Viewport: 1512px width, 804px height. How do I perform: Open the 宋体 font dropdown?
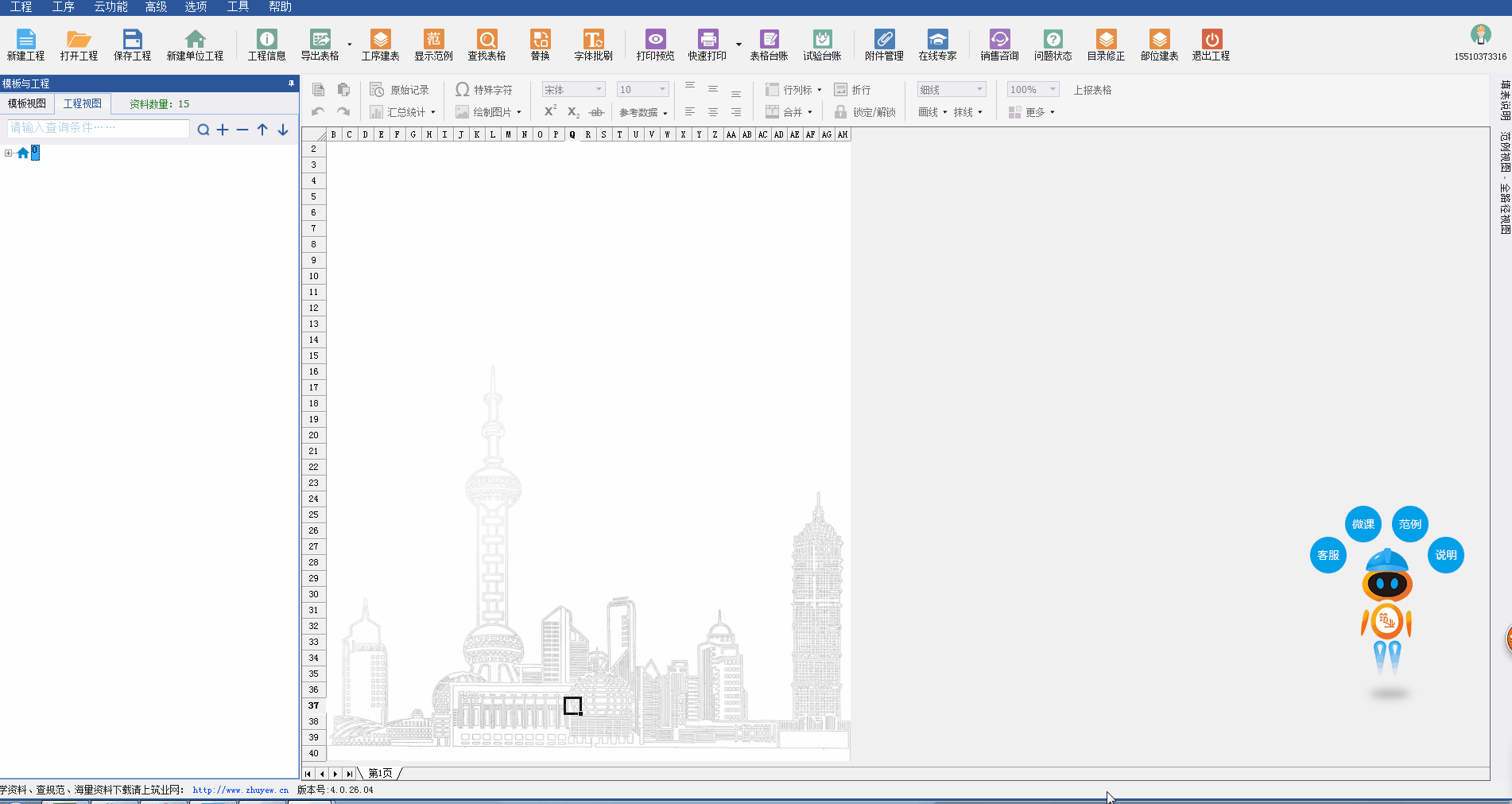coord(573,90)
